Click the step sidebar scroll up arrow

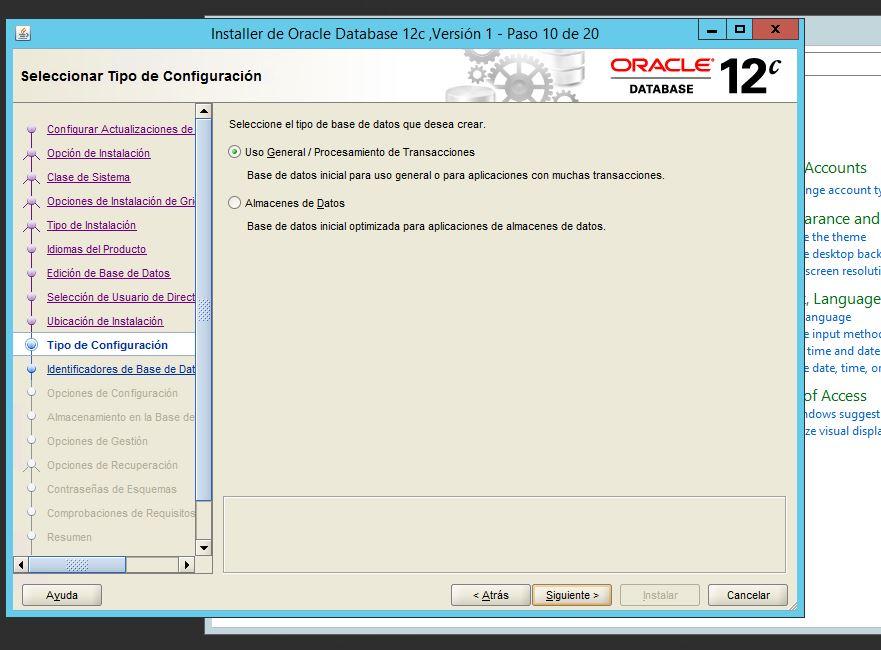click(x=203, y=111)
